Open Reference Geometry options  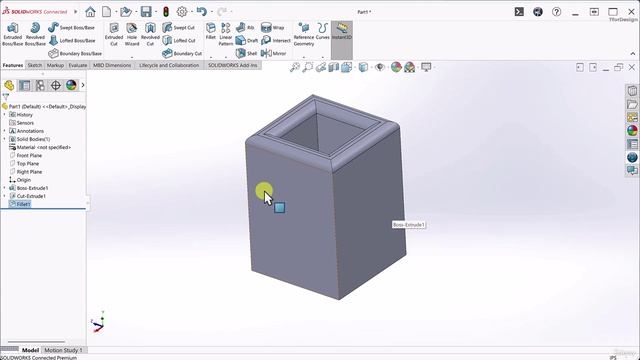[x=304, y=34]
